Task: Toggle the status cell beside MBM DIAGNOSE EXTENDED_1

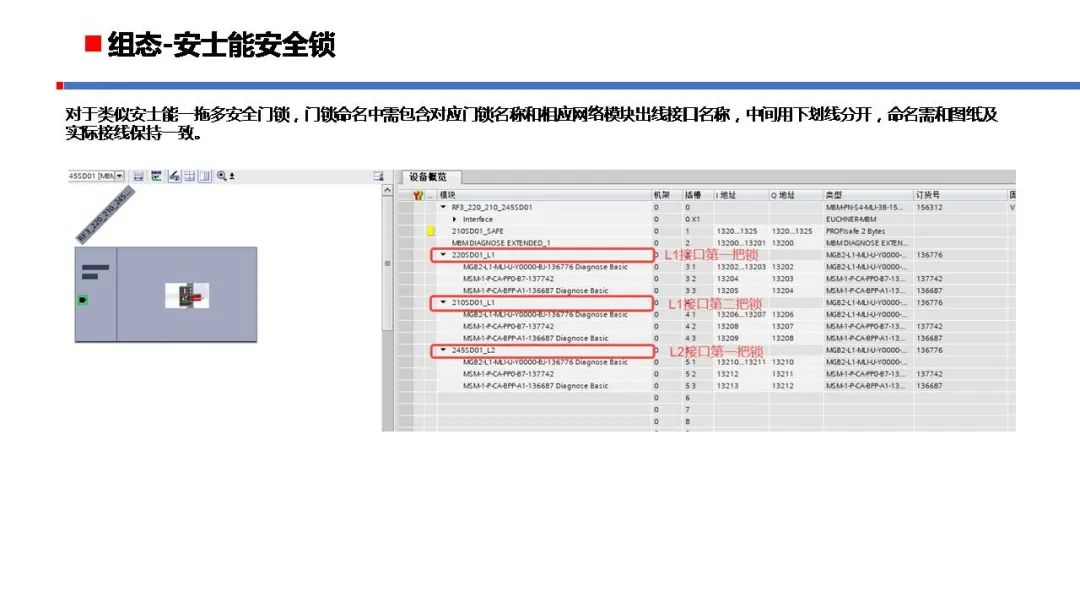Action: pyautogui.click(x=429, y=242)
